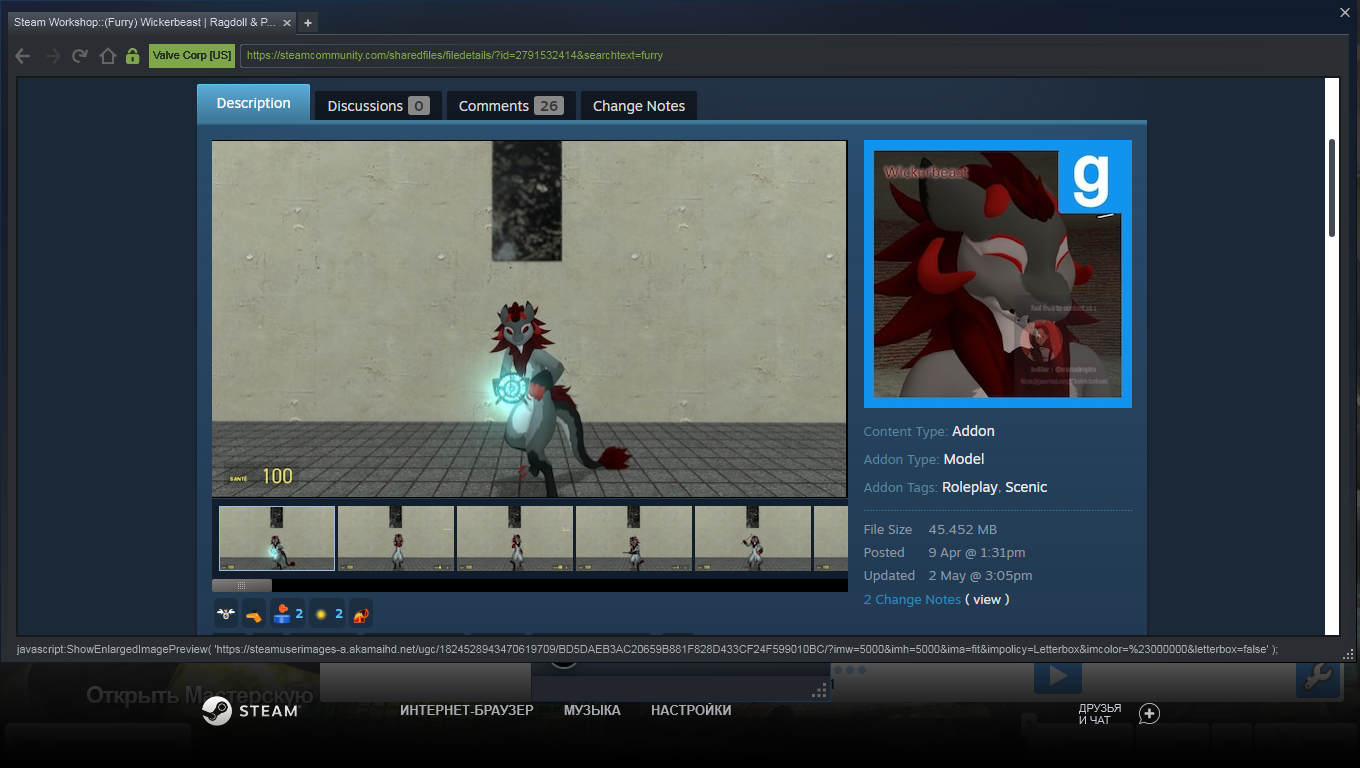Click the '( view )' change notes link
The width and height of the screenshot is (1360, 768).
coord(987,600)
